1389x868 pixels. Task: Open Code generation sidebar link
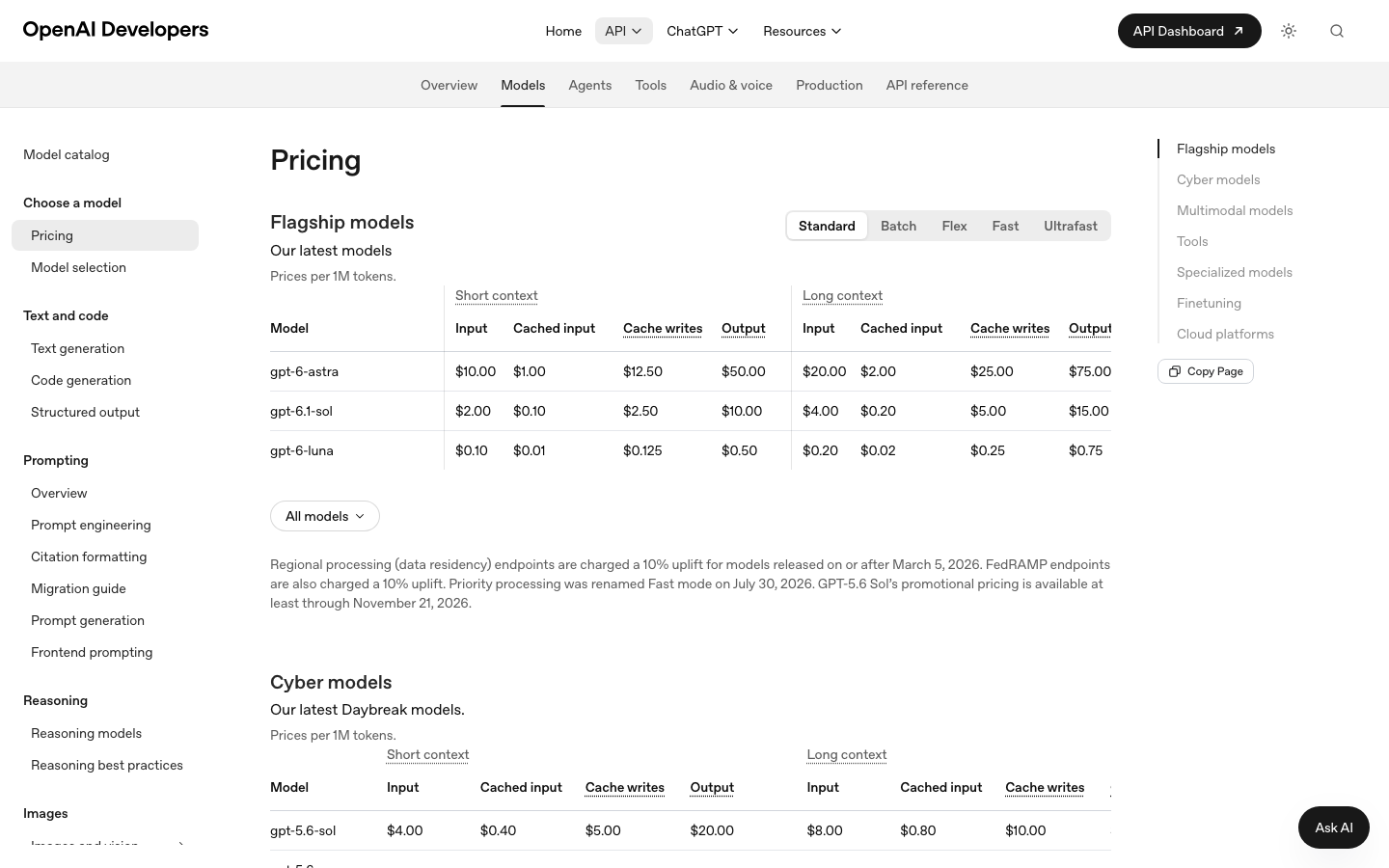(81, 380)
